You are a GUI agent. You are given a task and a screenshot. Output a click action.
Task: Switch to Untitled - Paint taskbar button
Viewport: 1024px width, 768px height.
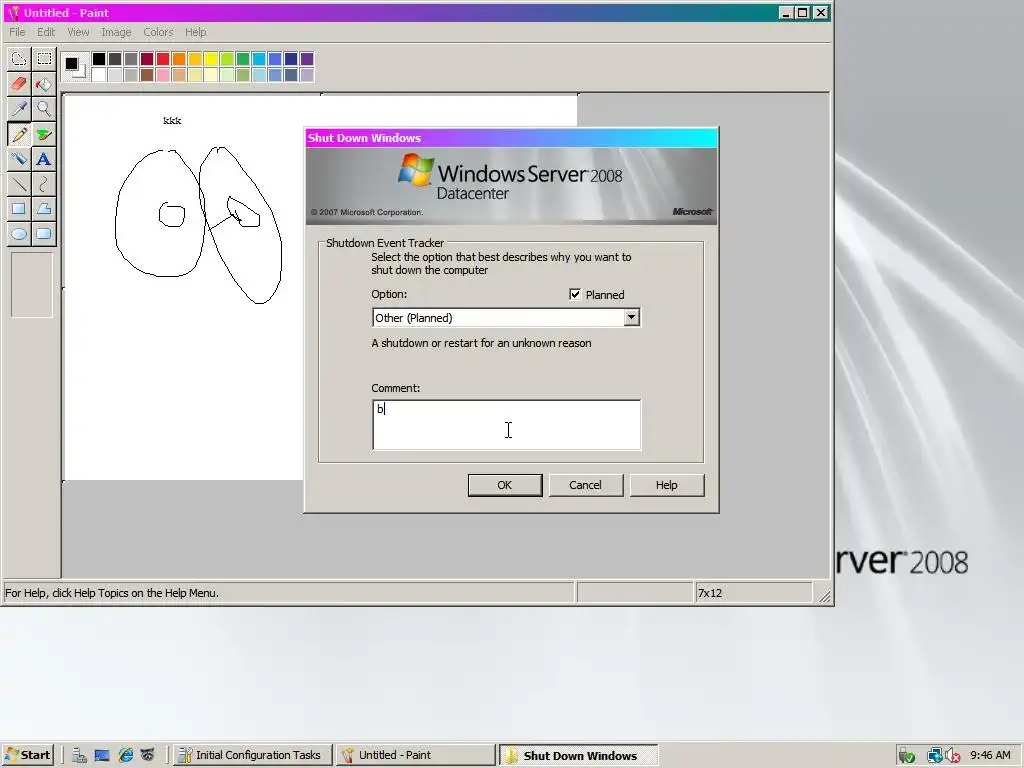(416, 755)
